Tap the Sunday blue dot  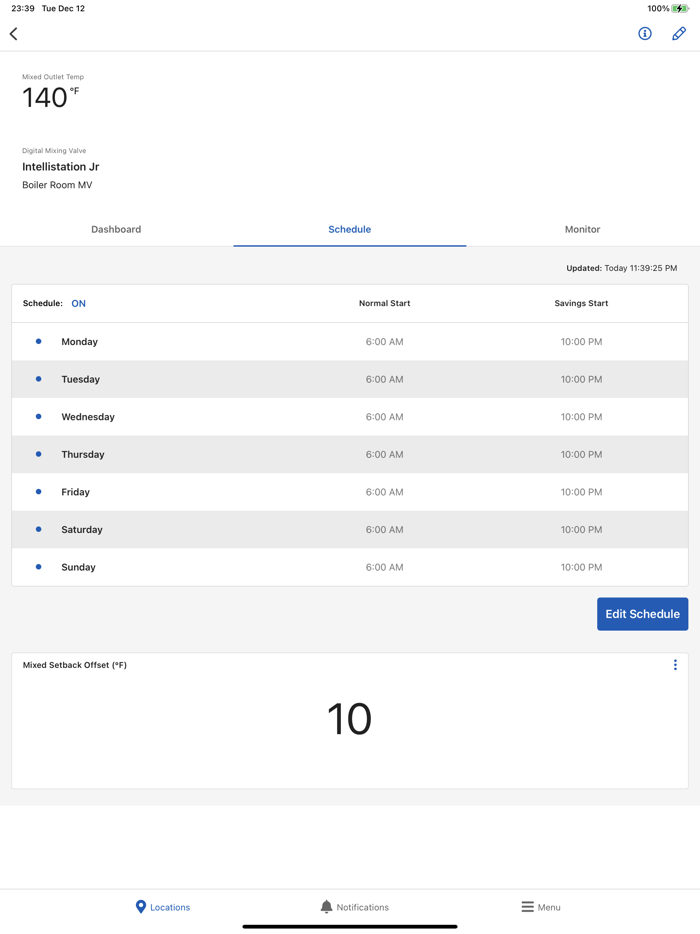(x=39, y=566)
